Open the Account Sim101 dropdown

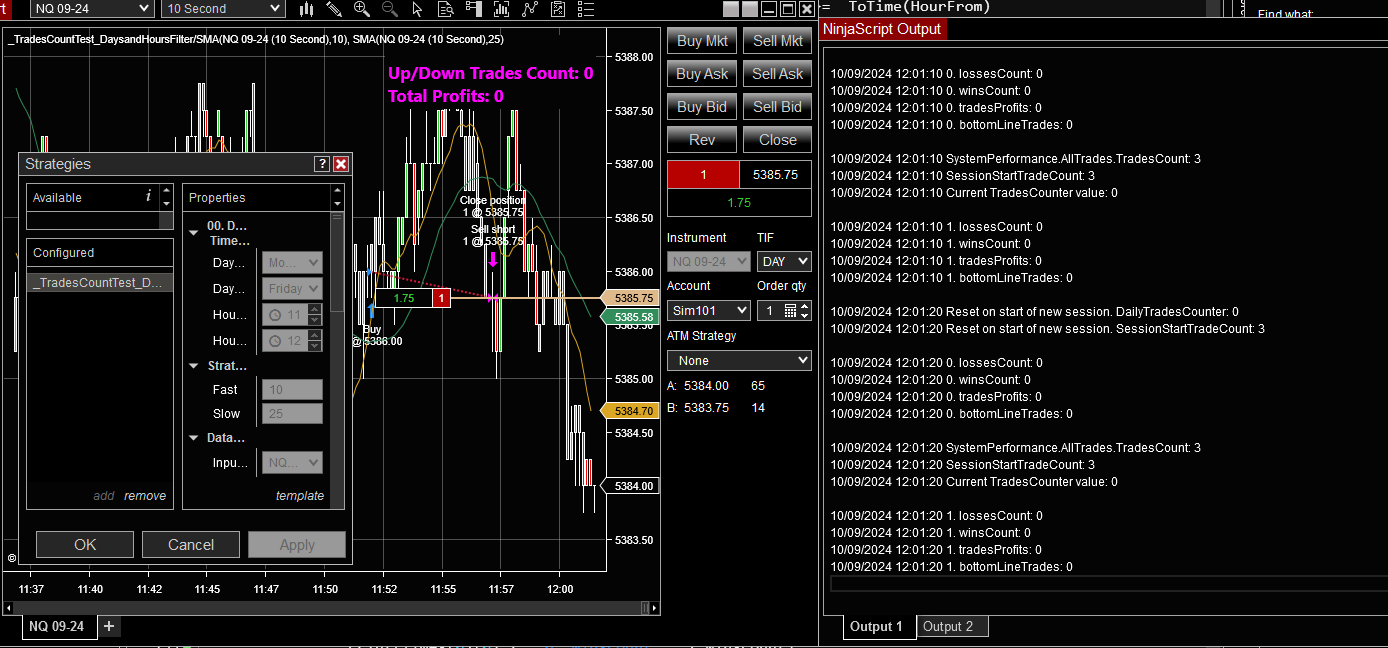point(709,310)
